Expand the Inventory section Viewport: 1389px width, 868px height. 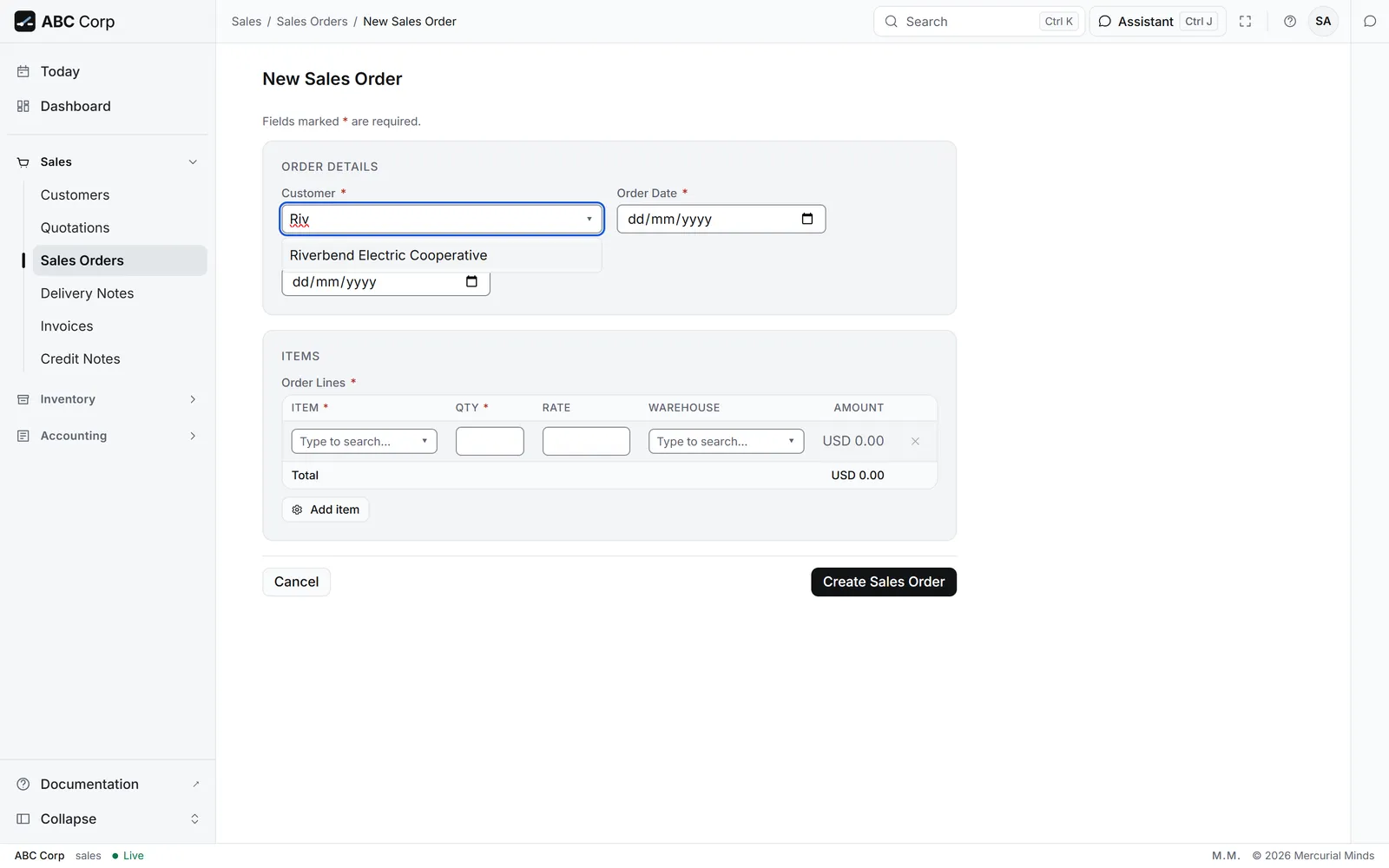click(108, 399)
